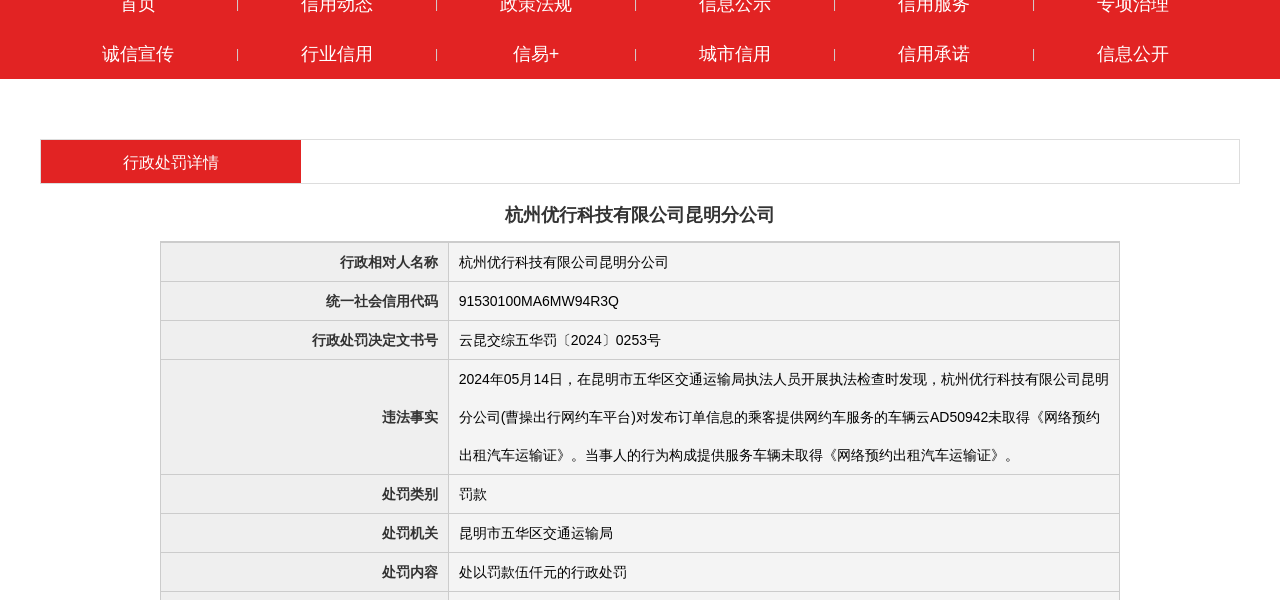Open the 信息公开 menu item
Screen dimensions: 1280x600
(x=1133, y=54)
